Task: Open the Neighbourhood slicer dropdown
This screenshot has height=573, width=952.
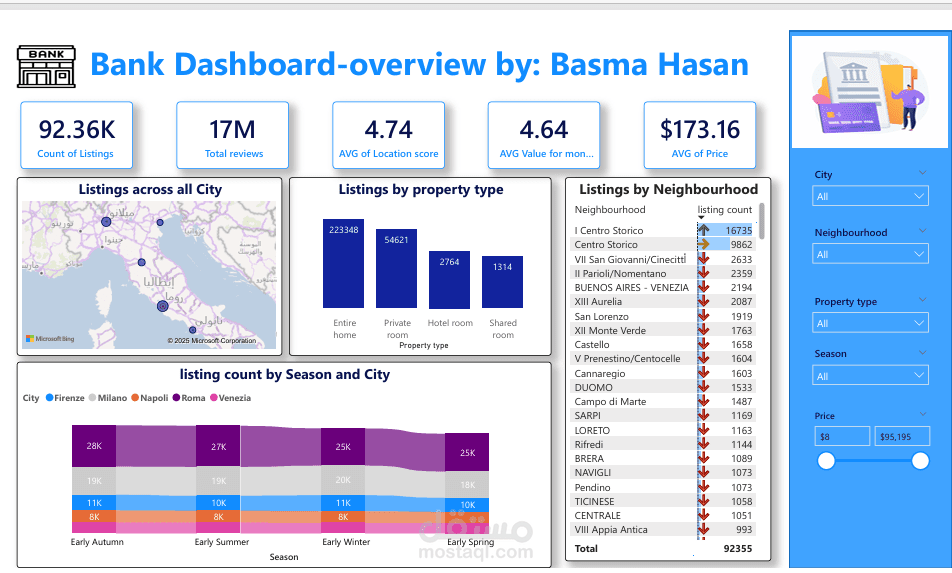Action: coord(870,254)
